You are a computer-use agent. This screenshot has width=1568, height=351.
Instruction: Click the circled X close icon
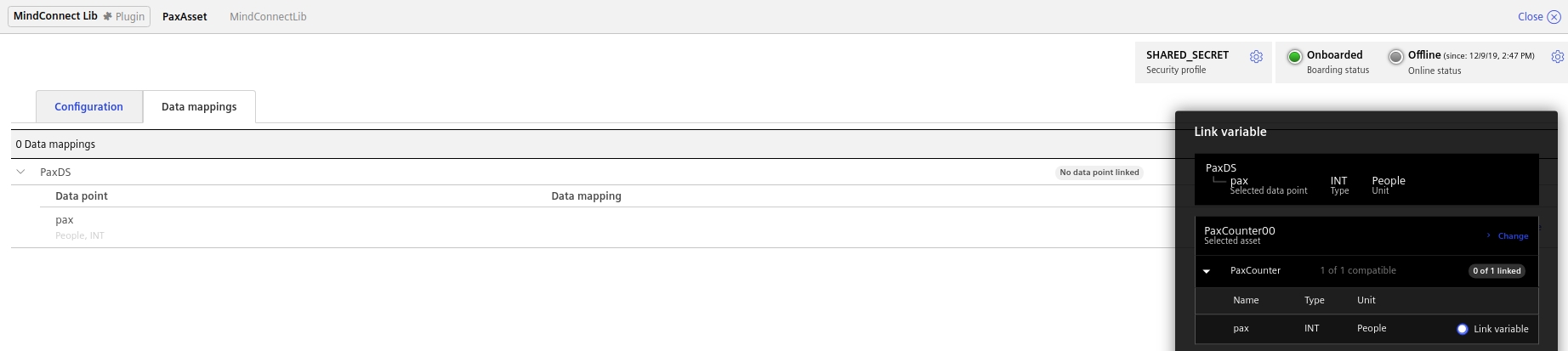tap(1554, 17)
